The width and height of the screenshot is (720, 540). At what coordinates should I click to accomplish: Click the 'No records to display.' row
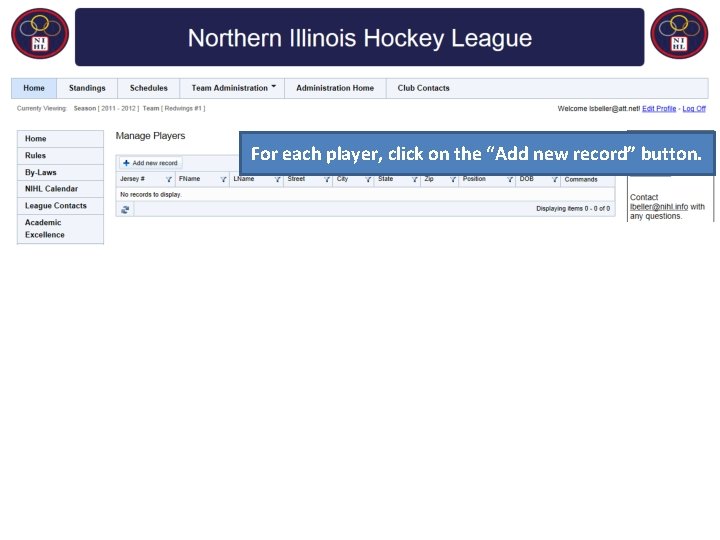coord(366,195)
